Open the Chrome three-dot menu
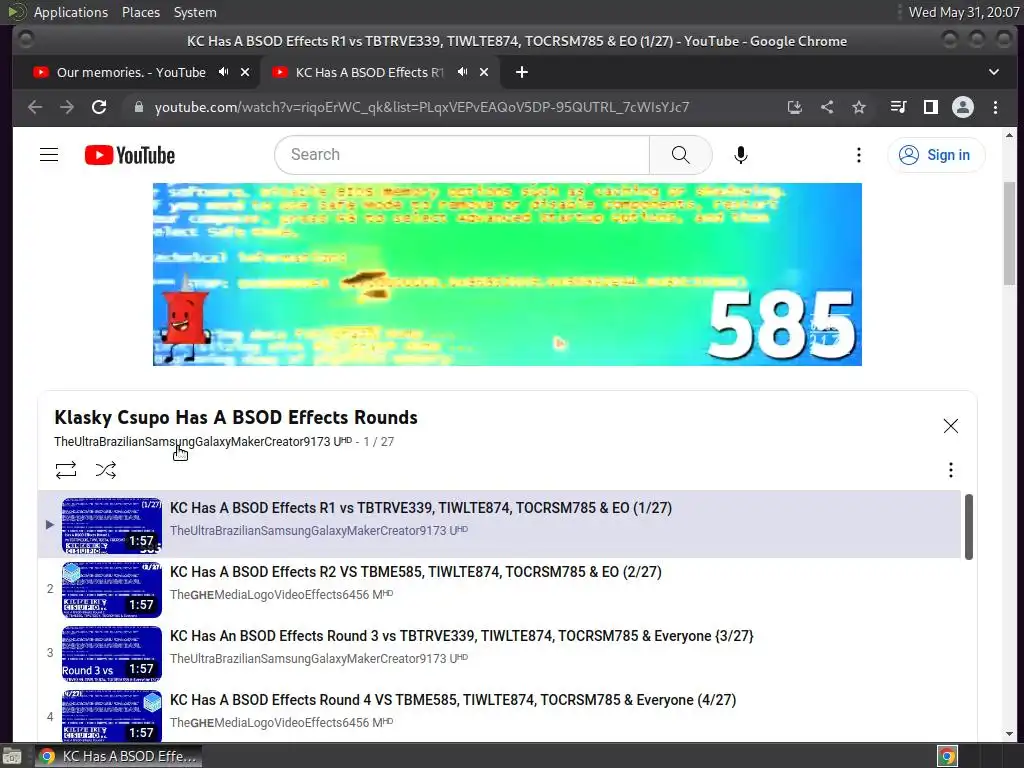 click(995, 107)
